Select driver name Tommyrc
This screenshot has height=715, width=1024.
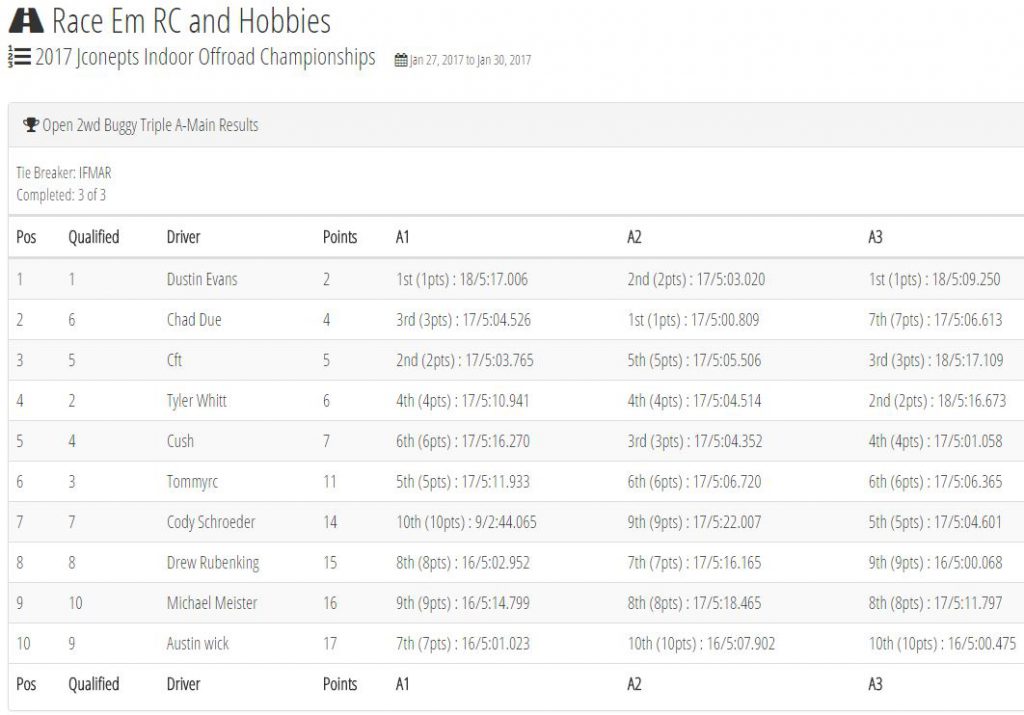pyautogui.click(x=192, y=482)
